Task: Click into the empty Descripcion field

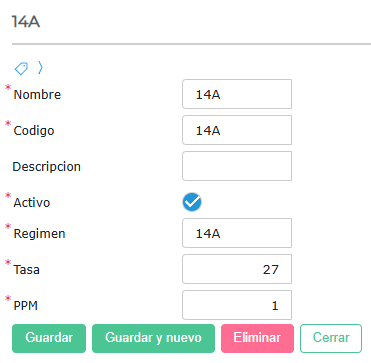Action: pyautogui.click(x=237, y=166)
